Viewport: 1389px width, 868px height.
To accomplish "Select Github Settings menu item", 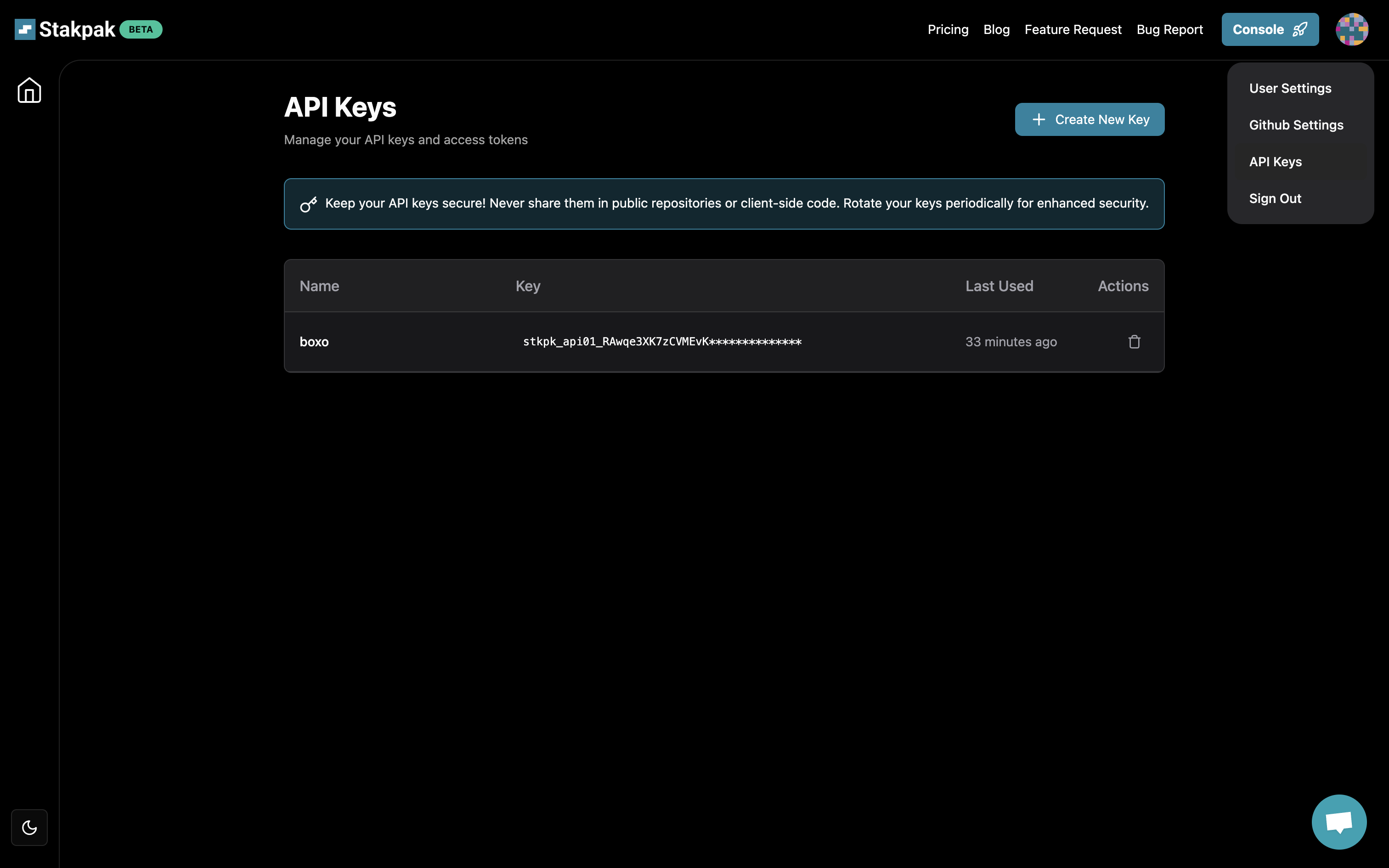I will point(1296,125).
